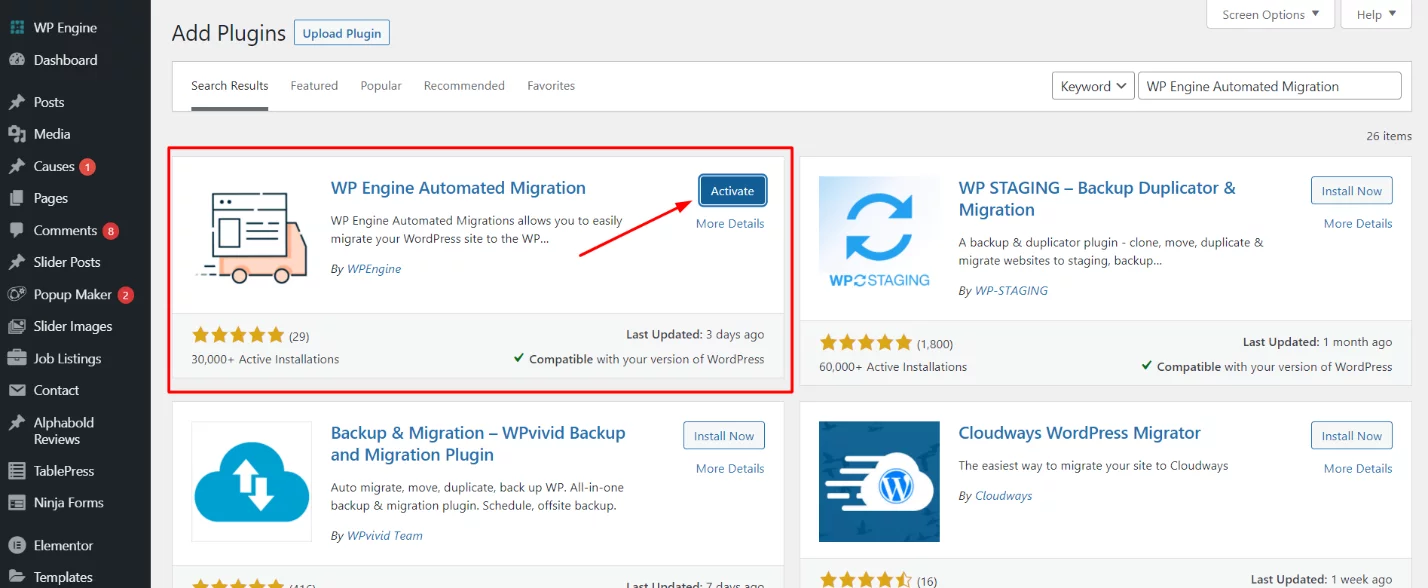Viewport: 1428px width, 588px height.
Task: Click the Upload Plugin button
Action: click(342, 33)
